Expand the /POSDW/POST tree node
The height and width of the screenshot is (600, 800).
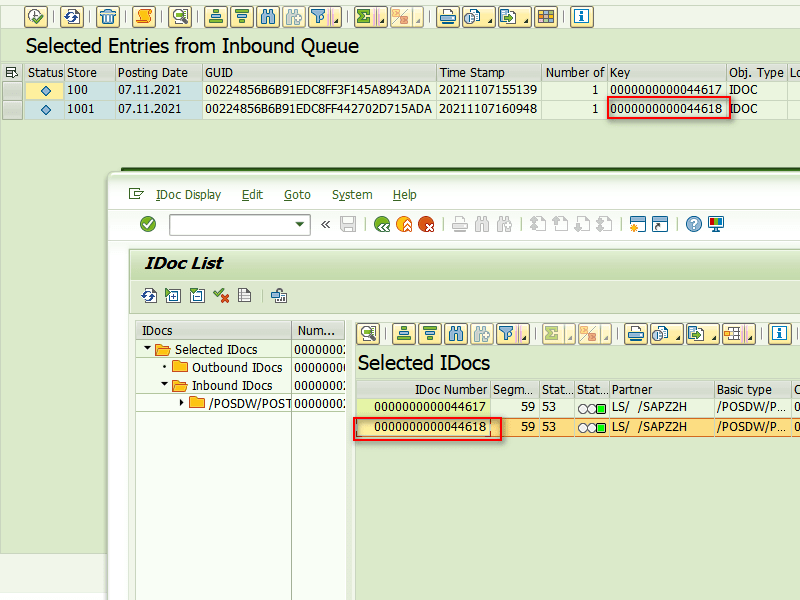[181, 403]
